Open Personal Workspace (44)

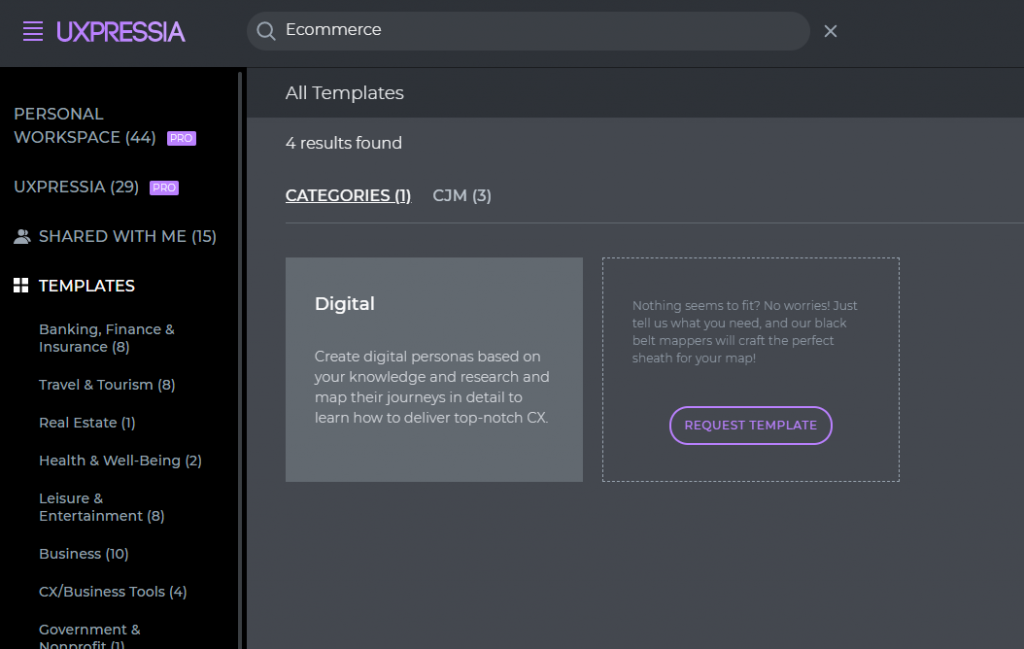[85, 125]
